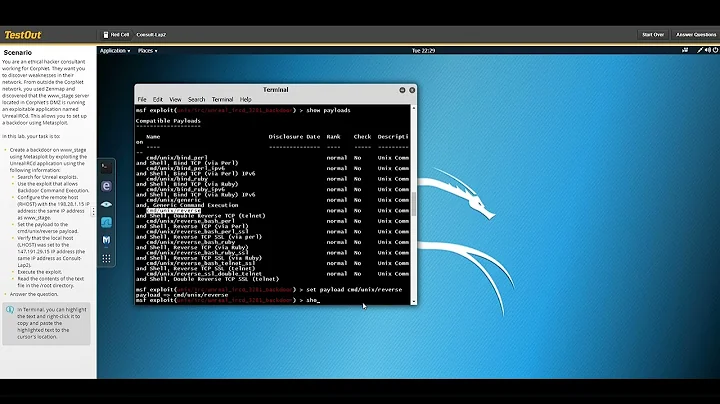Open the Terminal Search menu
The image size is (720, 404).
pos(196,100)
